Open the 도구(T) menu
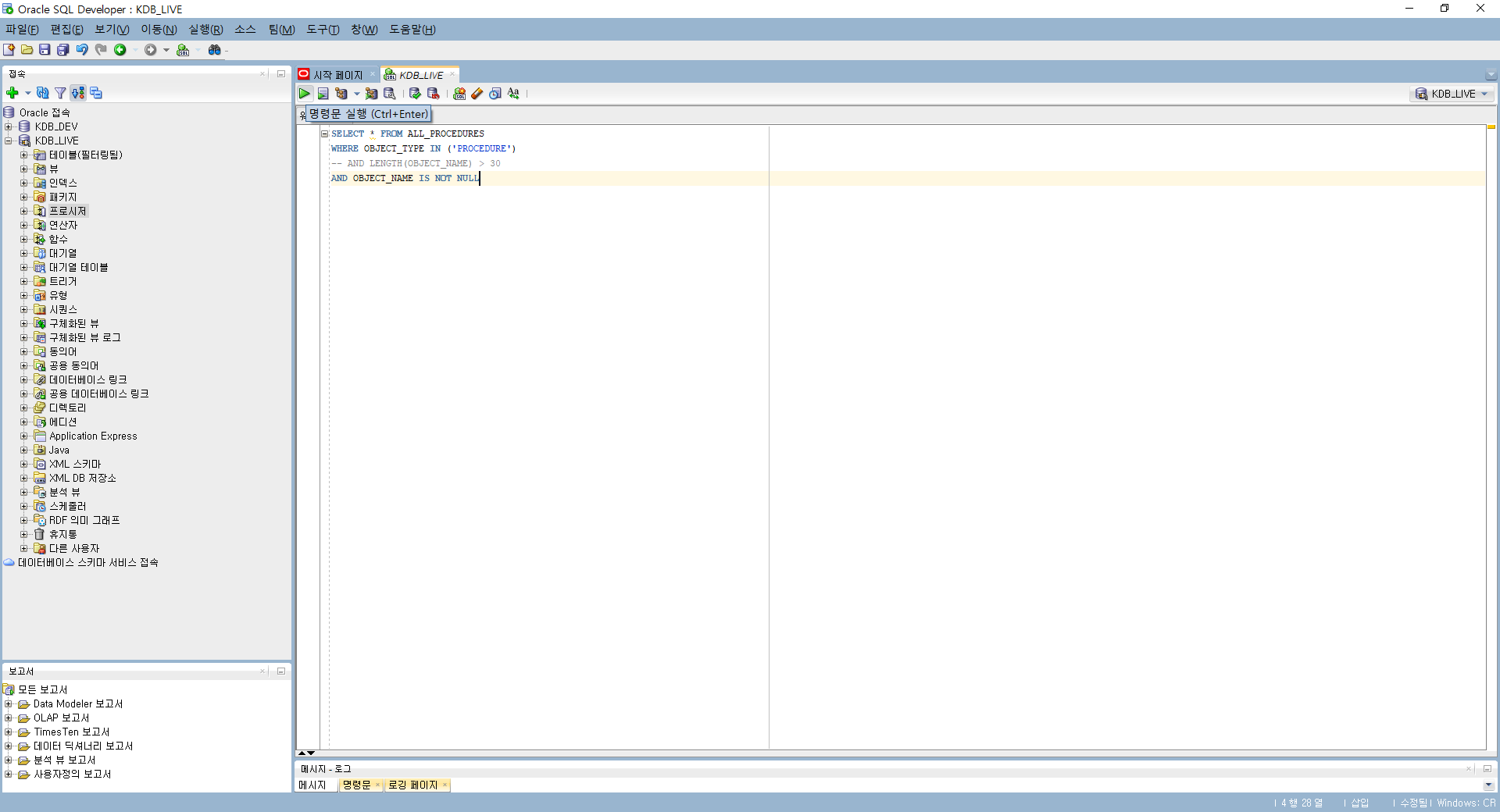 pyautogui.click(x=323, y=30)
